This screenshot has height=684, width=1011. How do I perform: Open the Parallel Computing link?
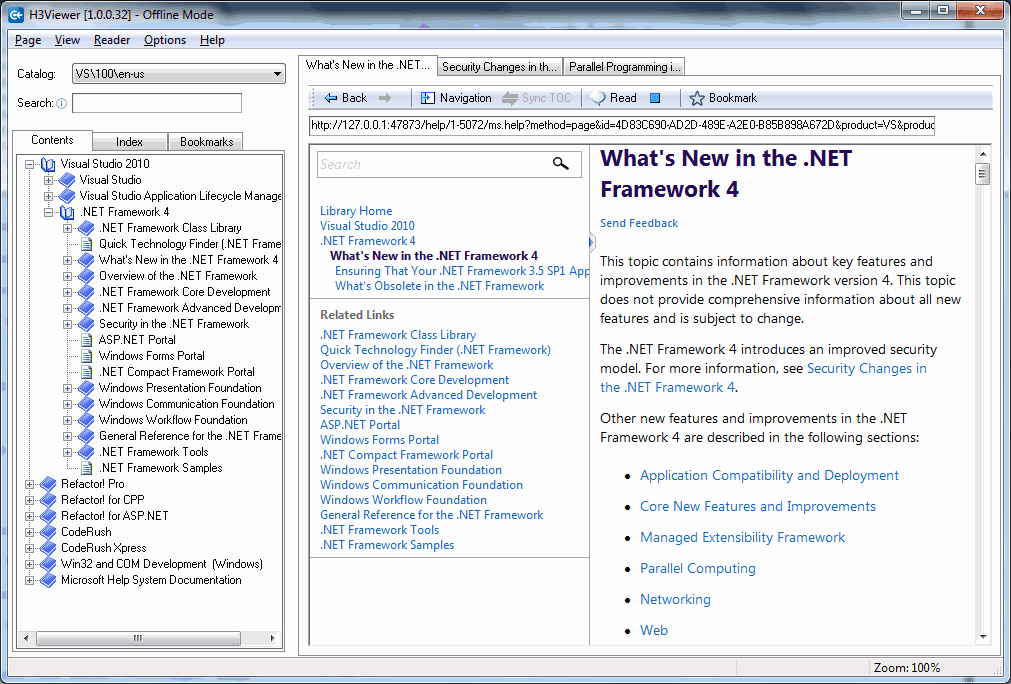pos(698,568)
